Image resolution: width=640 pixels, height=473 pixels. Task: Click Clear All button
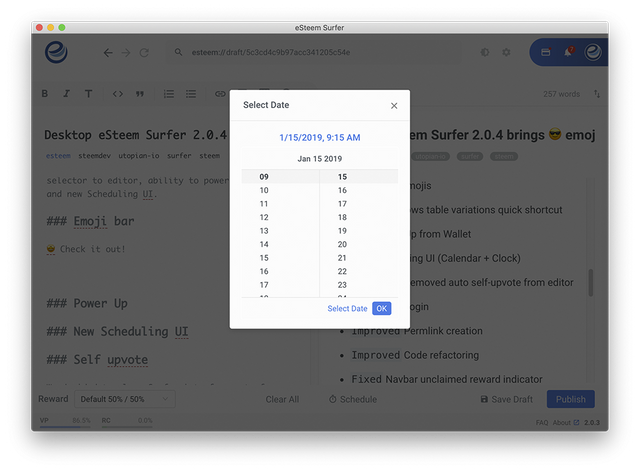(282, 399)
